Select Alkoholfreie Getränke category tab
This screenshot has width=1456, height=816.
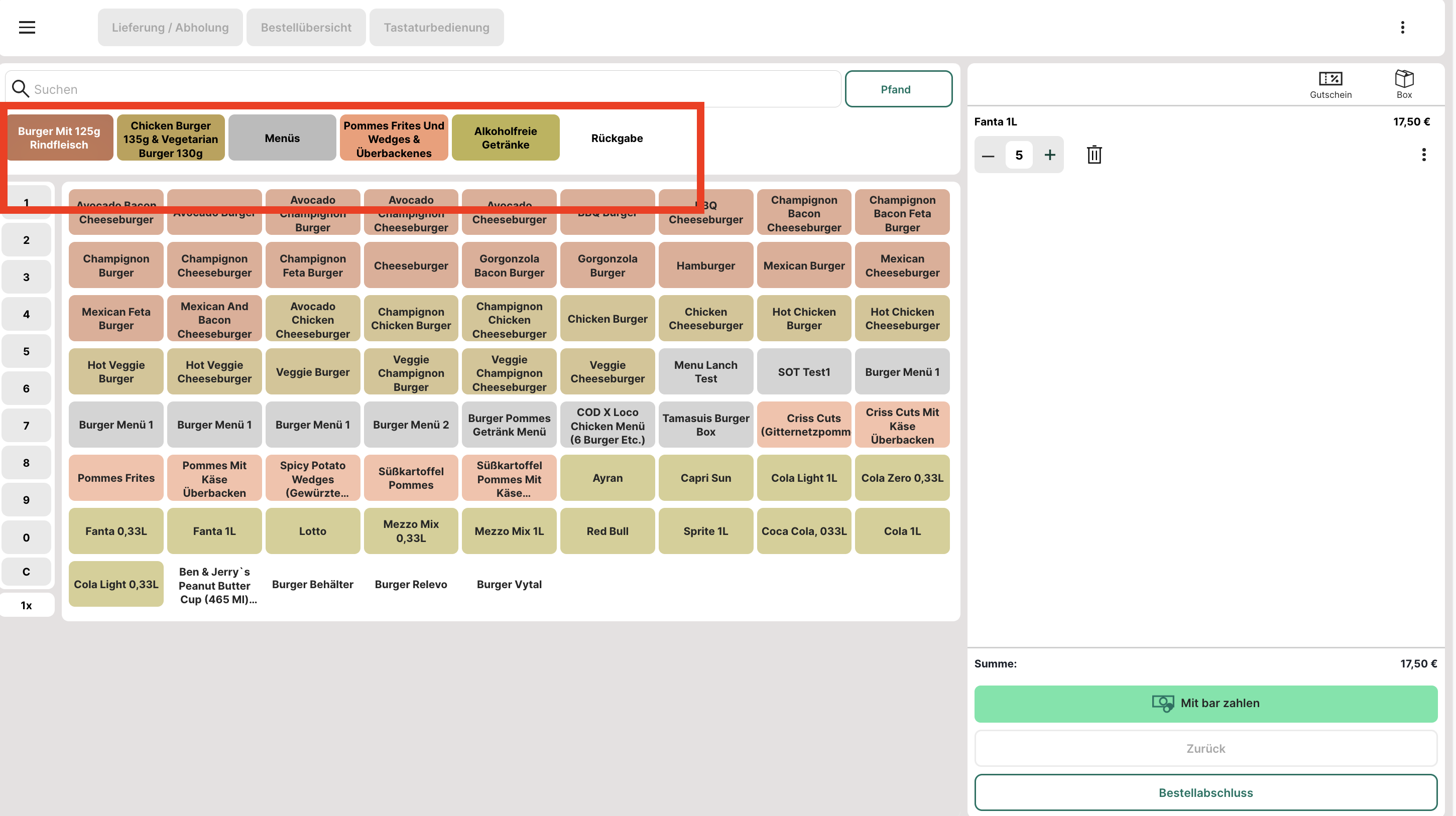[505, 138]
